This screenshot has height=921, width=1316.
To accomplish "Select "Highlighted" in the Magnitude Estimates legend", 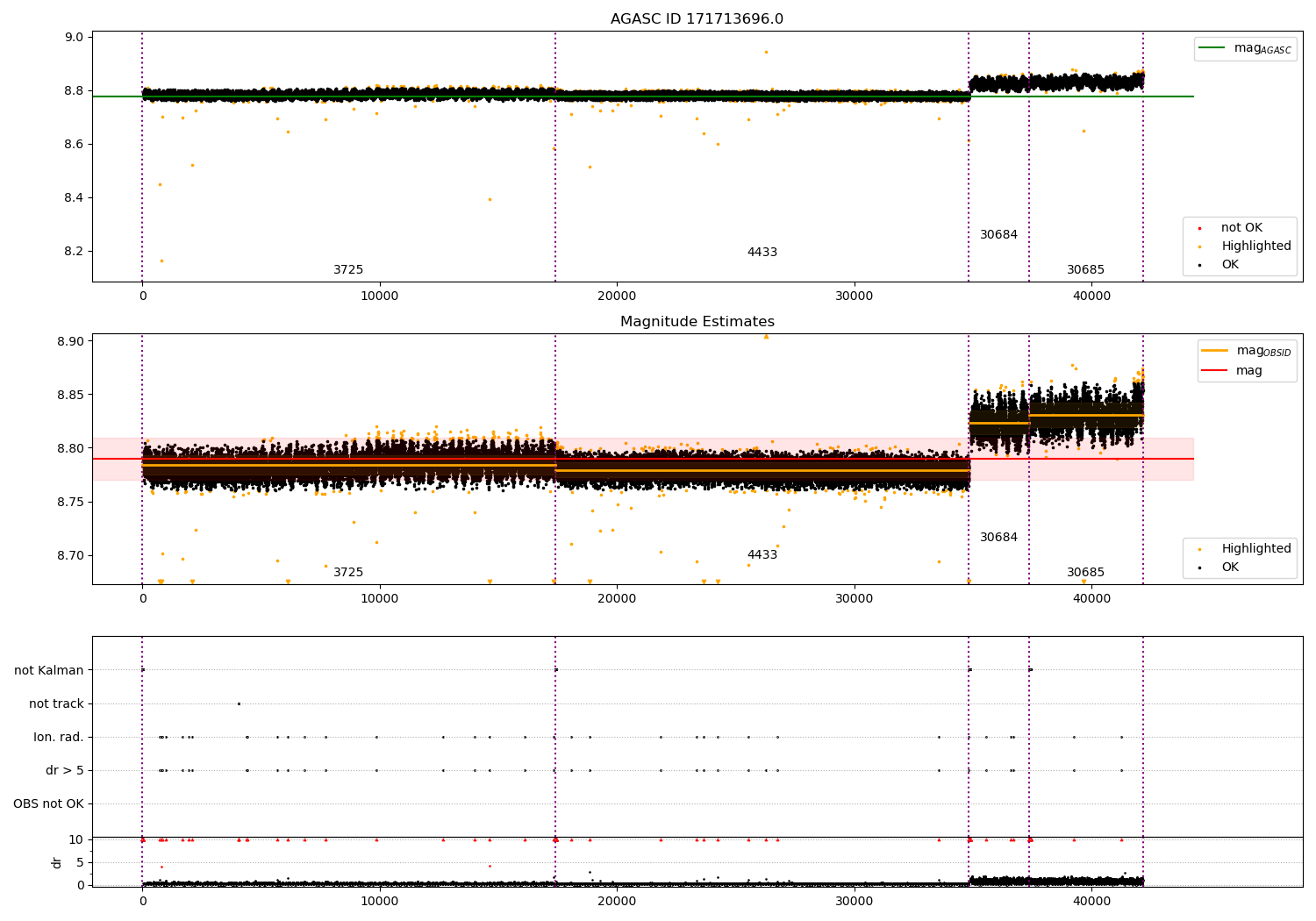I will [1256, 549].
